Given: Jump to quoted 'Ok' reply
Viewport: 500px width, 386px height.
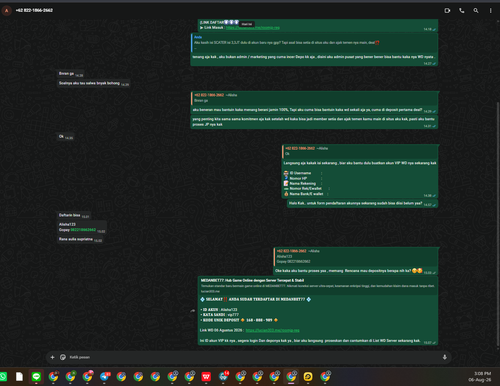Looking at the screenshot, I should (x=360, y=151).
